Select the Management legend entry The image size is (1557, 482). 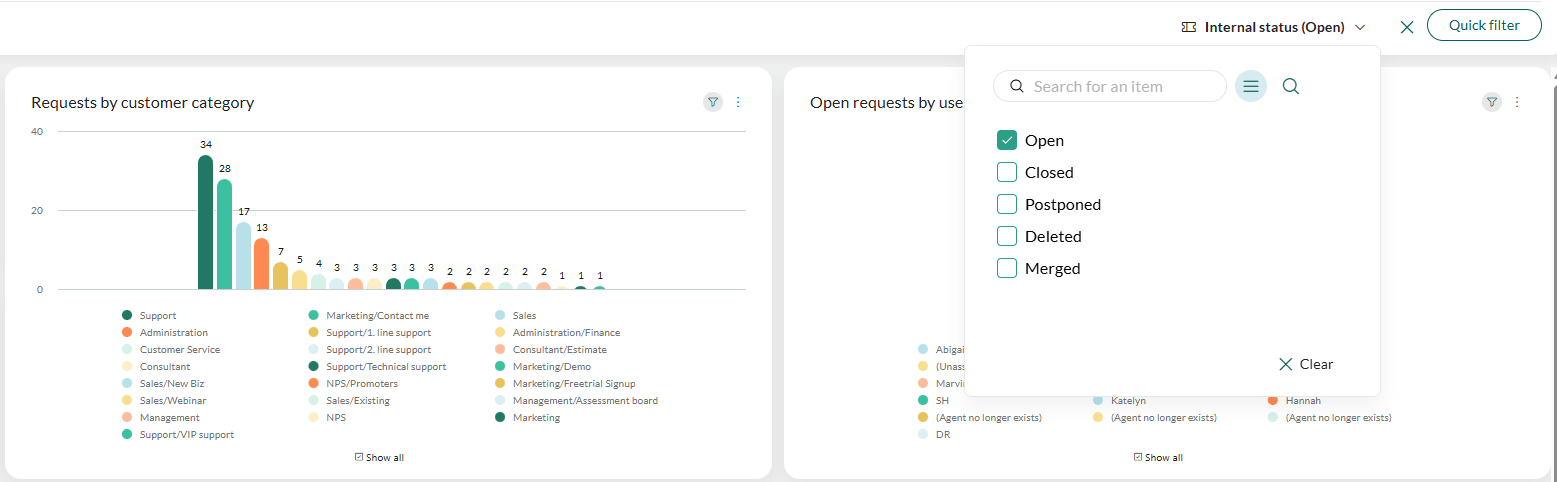pos(161,418)
